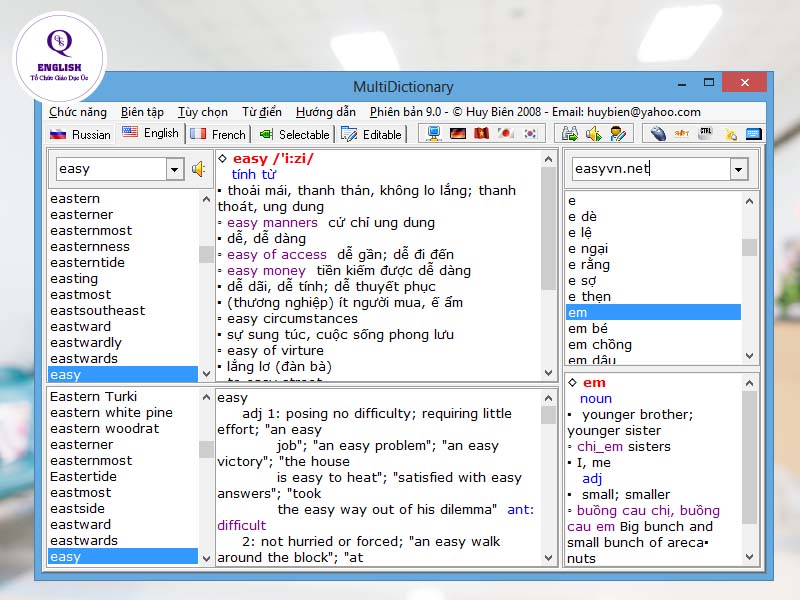Click down arrow of Vietnamese word list scrollbar

pyautogui.click(x=749, y=356)
